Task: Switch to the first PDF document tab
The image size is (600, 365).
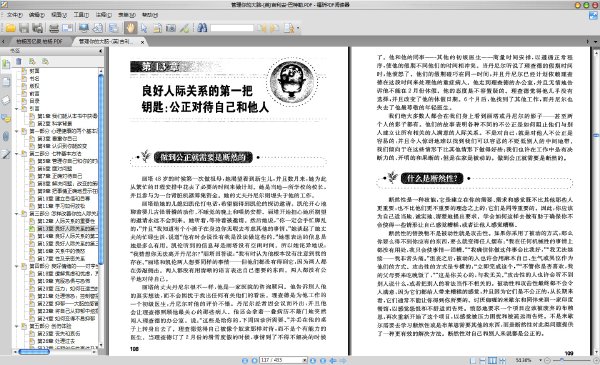Action: 39,41
